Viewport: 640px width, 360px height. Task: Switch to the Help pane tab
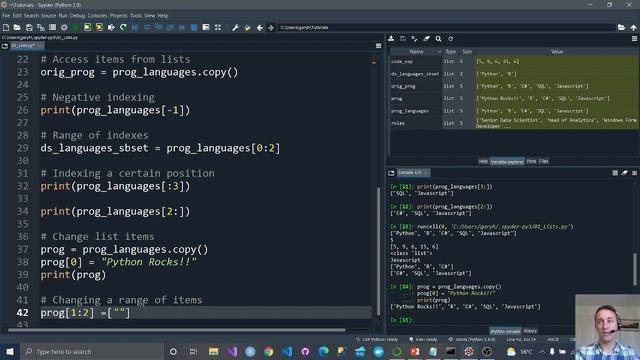[483, 161]
